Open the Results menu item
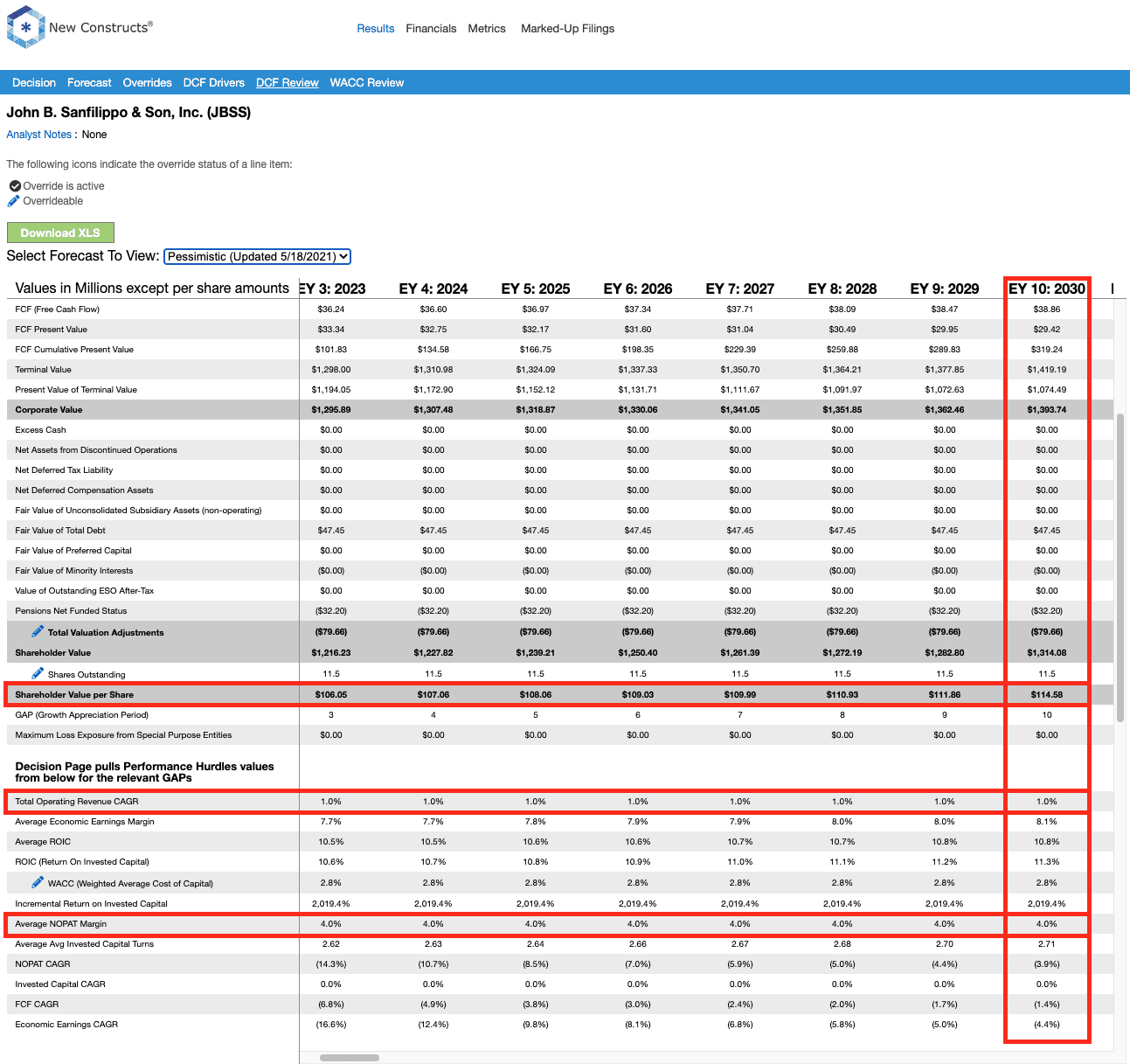This screenshot has height=1064, width=1130. coord(376,29)
